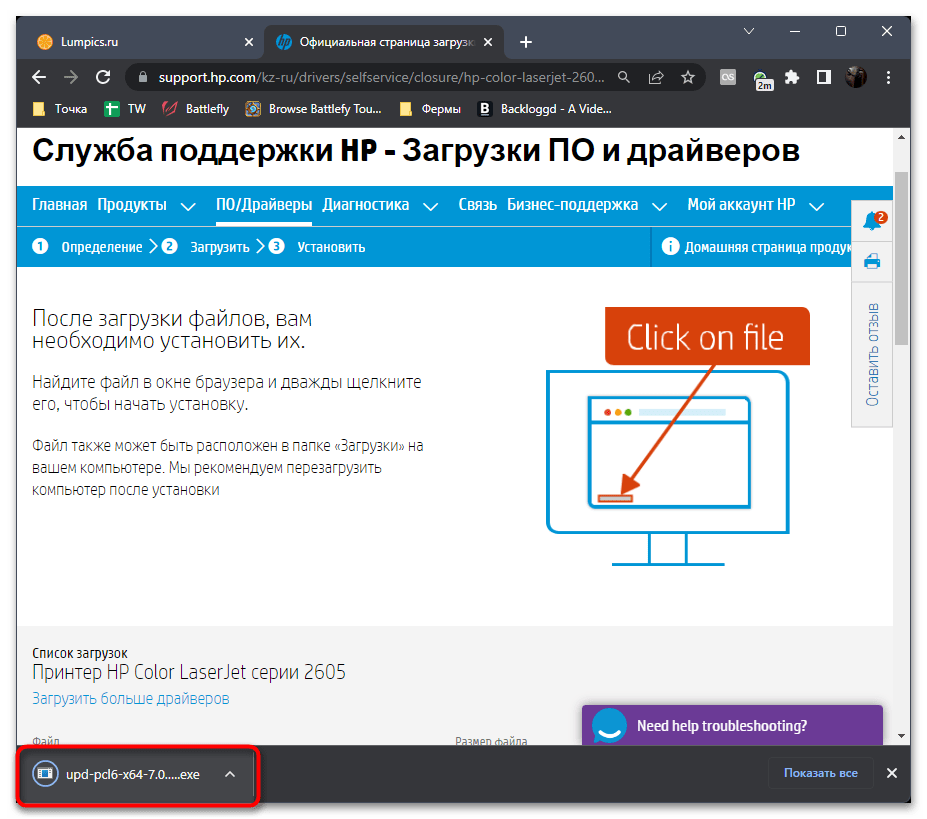Screen dimensions: 927x819
Task: Open the 2m timer extension icon
Action: click(762, 80)
